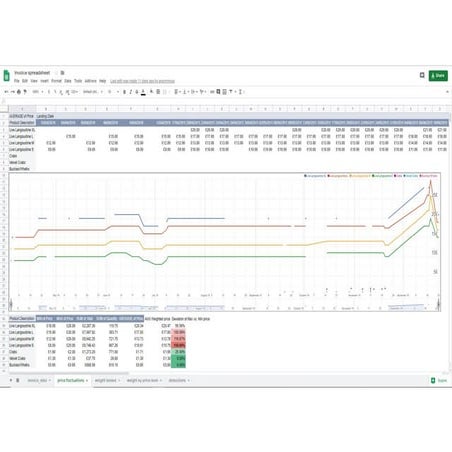This screenshot has width=452, height=452.
Task: Select the darkest red deviation cell
Action: (x=178, y=345)
